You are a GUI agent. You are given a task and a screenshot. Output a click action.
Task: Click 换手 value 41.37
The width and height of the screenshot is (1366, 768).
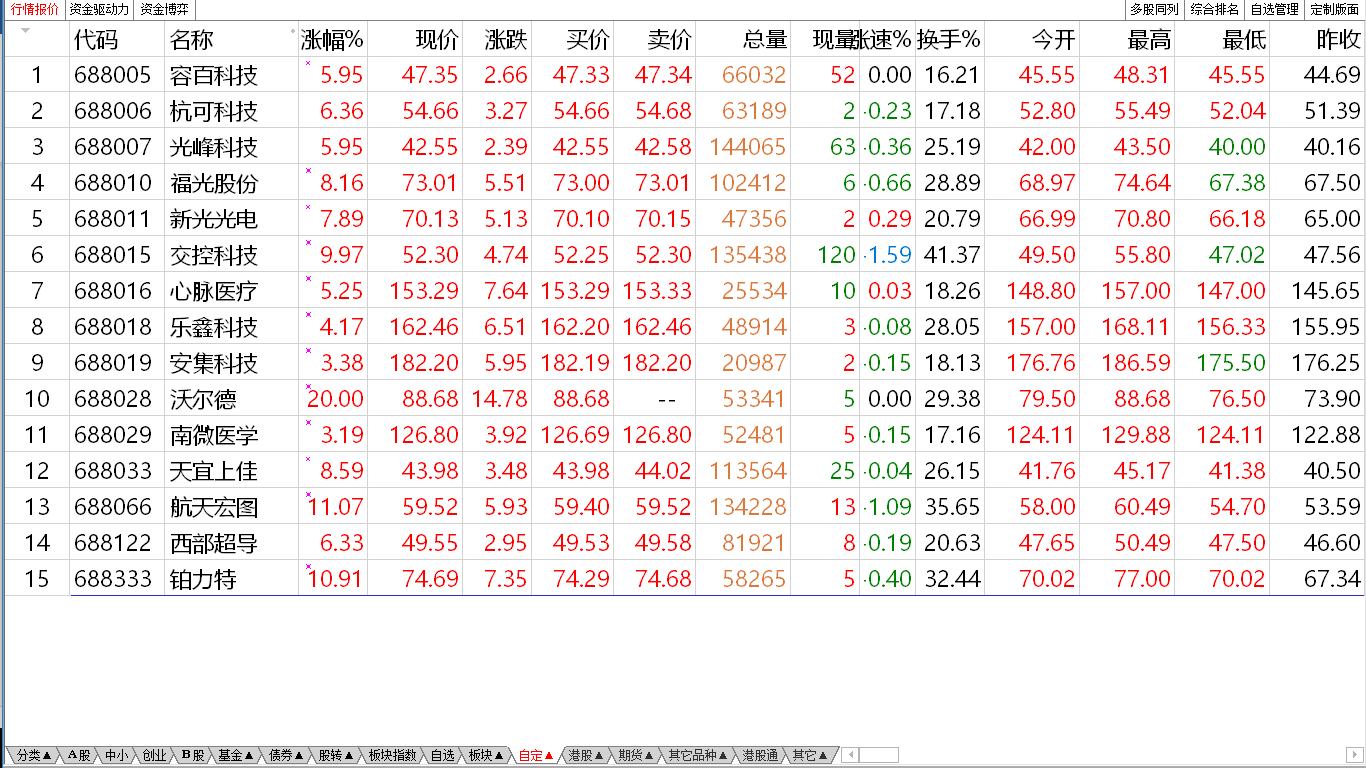pos(952,255)
